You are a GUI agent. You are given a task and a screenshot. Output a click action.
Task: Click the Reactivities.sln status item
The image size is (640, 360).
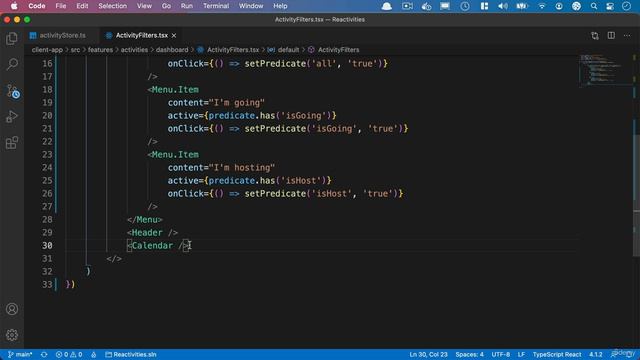pyautogui.click(x=131, y=354)
